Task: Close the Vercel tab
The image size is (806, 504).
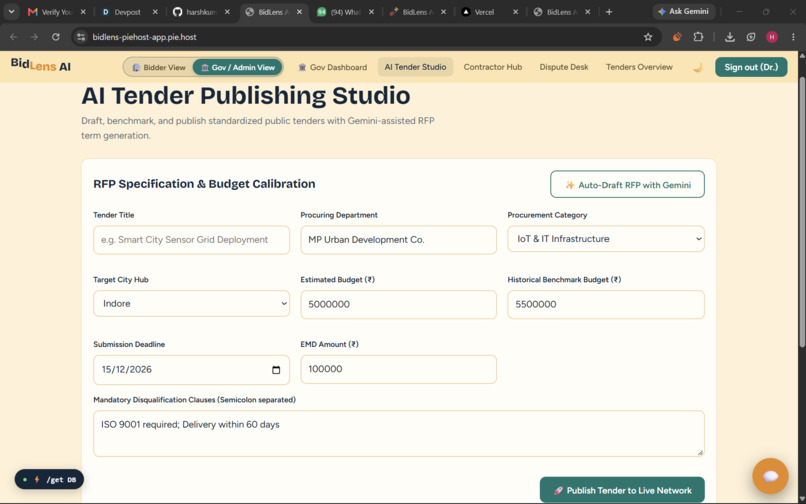Action: [x=516, y=12]
